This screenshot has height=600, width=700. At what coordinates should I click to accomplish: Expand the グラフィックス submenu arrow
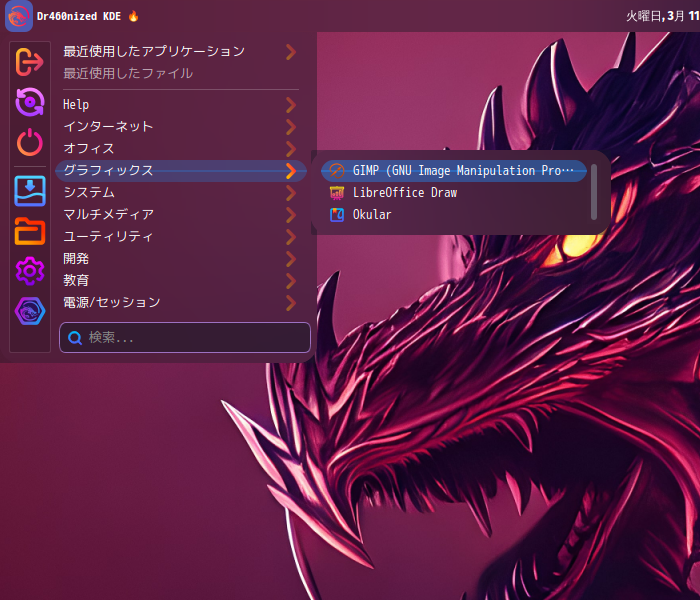[x=291, y=171]
